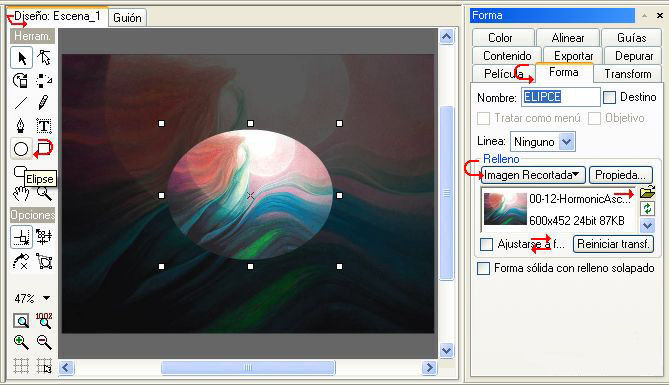Choose the Text tool
669x385 pixels.
[44, 126]
